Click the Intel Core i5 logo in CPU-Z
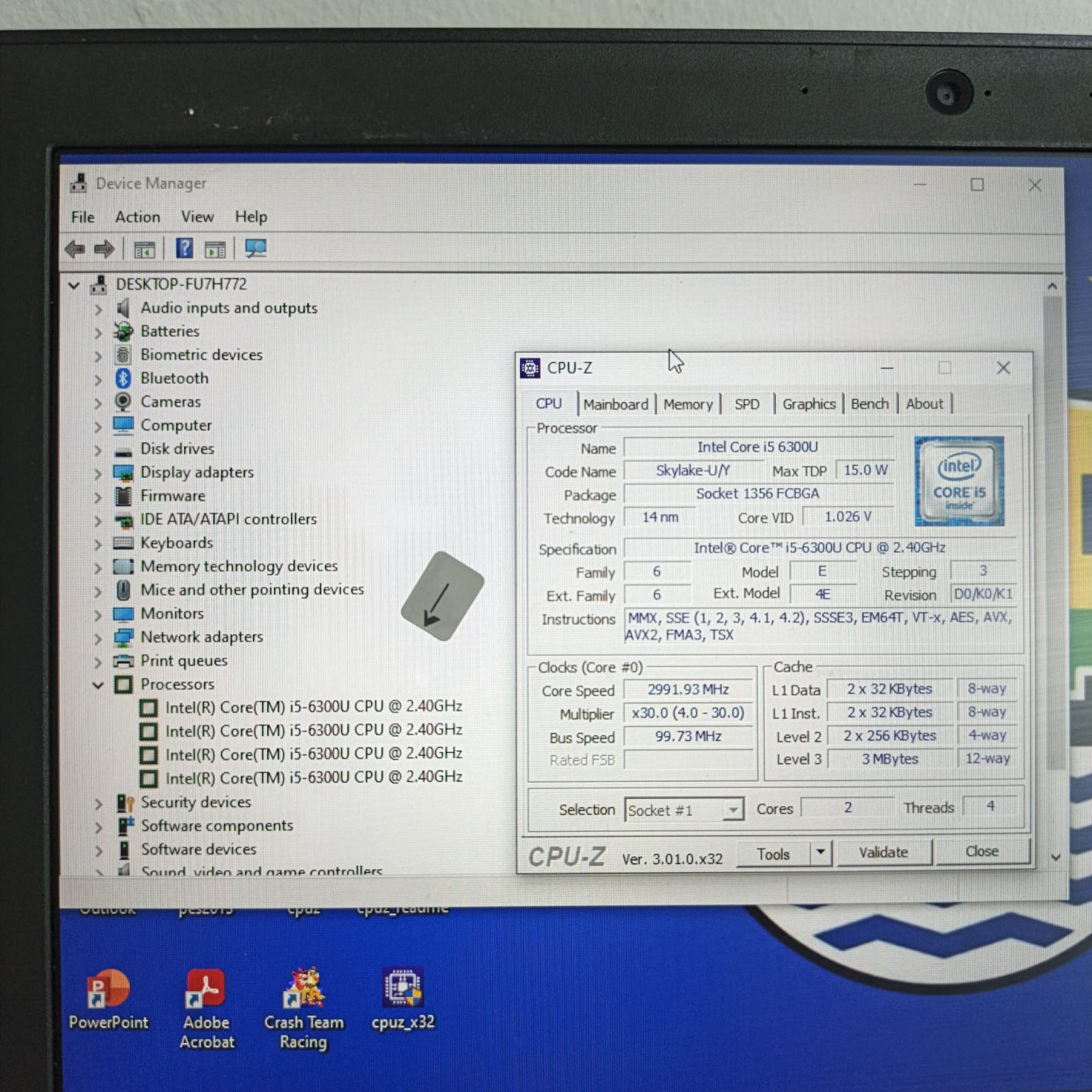 (x=959, y=481)
